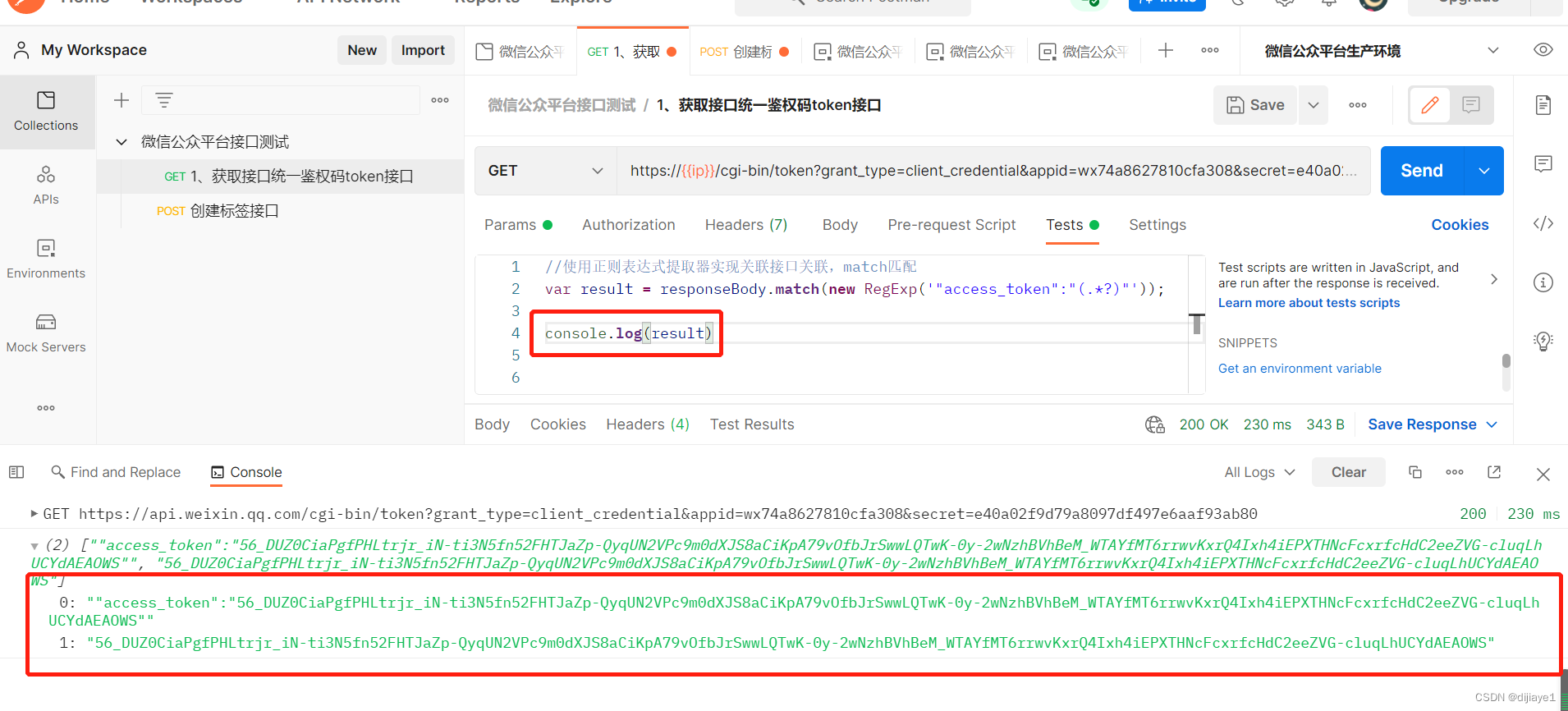
Task: Show more sidebar options below Mock Servers
Action: coord(46,408)
